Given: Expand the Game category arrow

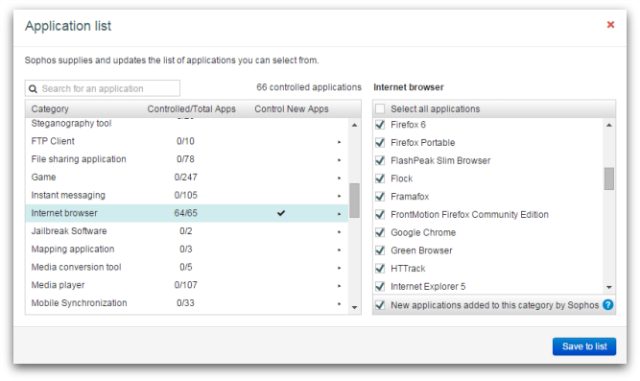Looking at the screenshot, I should (x=339, y=178).
